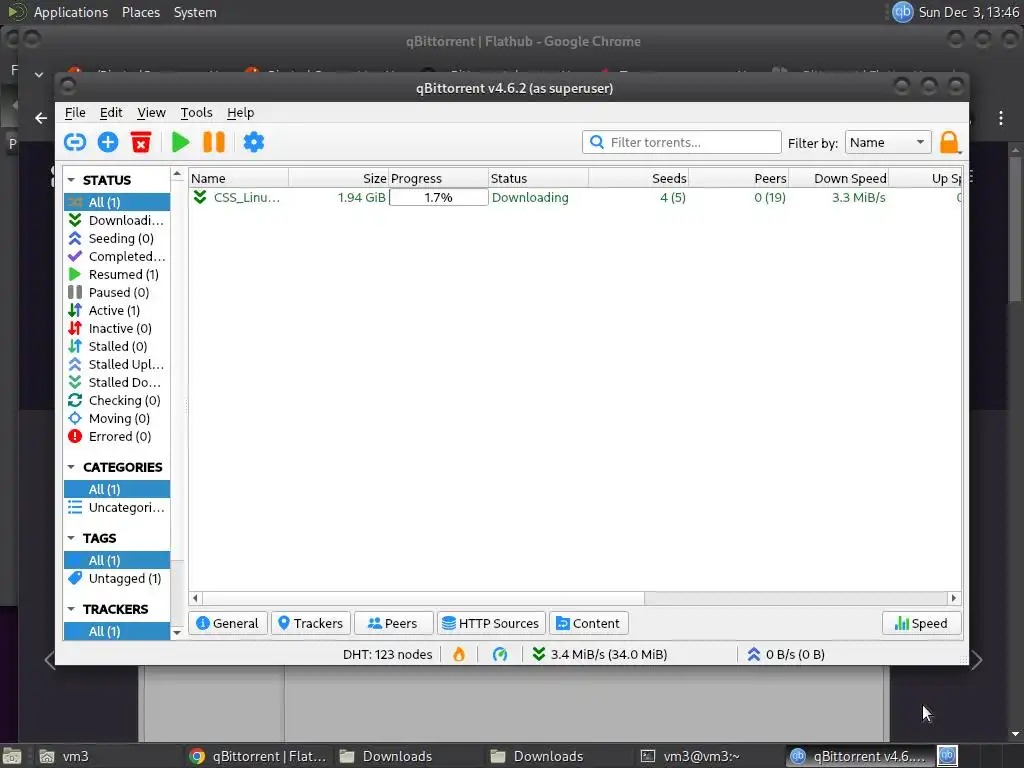
Task: Sort by Name column header
Action: (x=238, y=178)
